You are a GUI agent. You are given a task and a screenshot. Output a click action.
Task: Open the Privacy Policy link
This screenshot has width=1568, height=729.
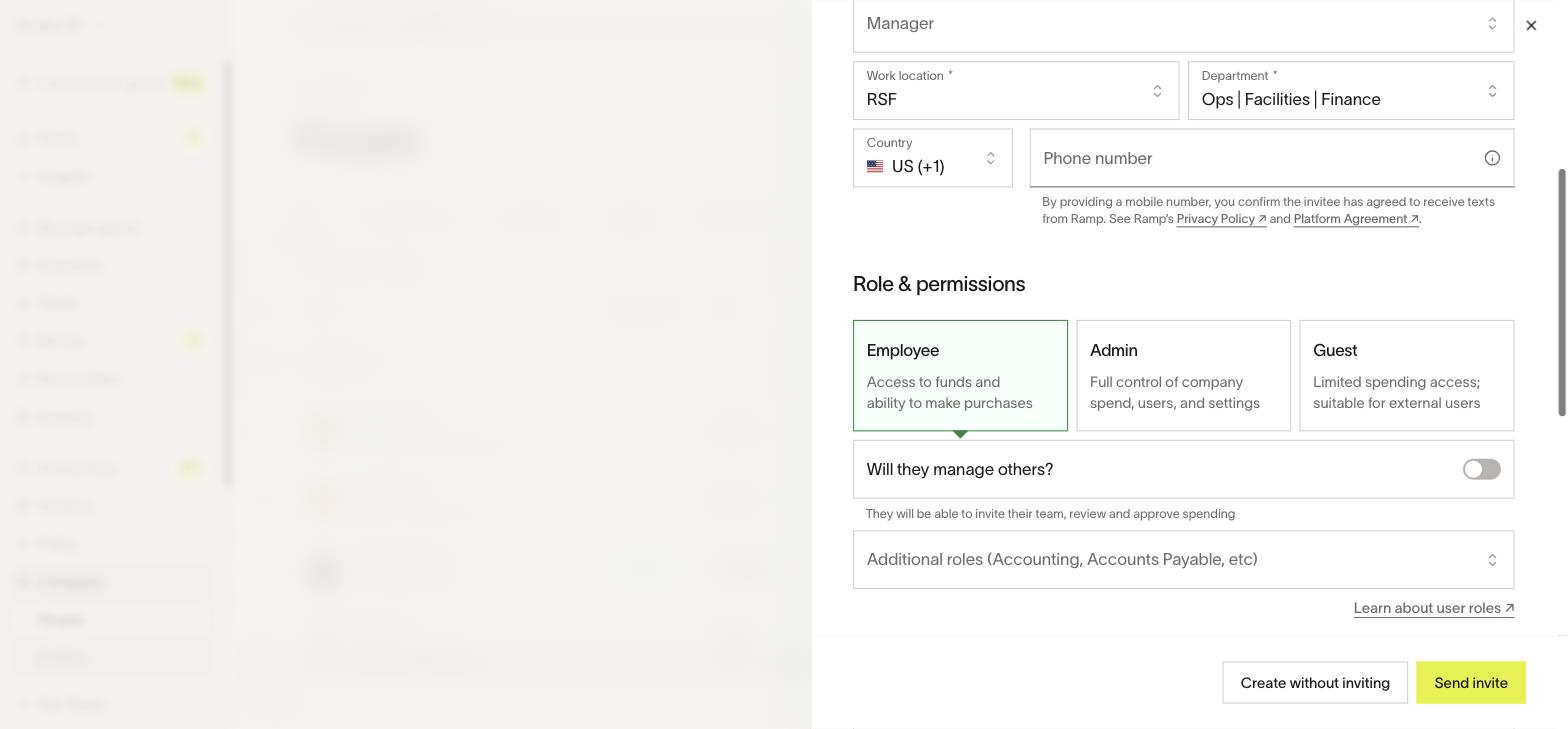[x=1221, y=219]
